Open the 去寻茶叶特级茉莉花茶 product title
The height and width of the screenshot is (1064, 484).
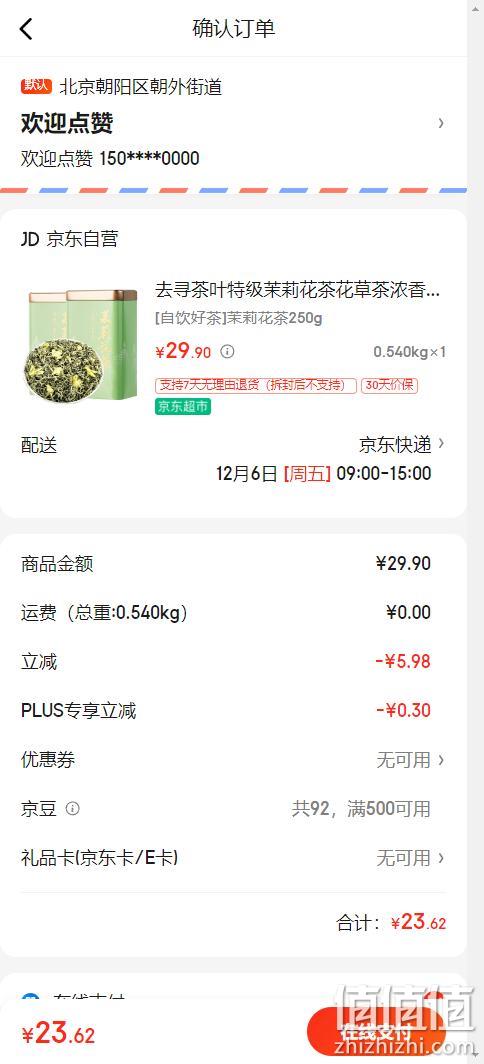click(x=297, y=291)
